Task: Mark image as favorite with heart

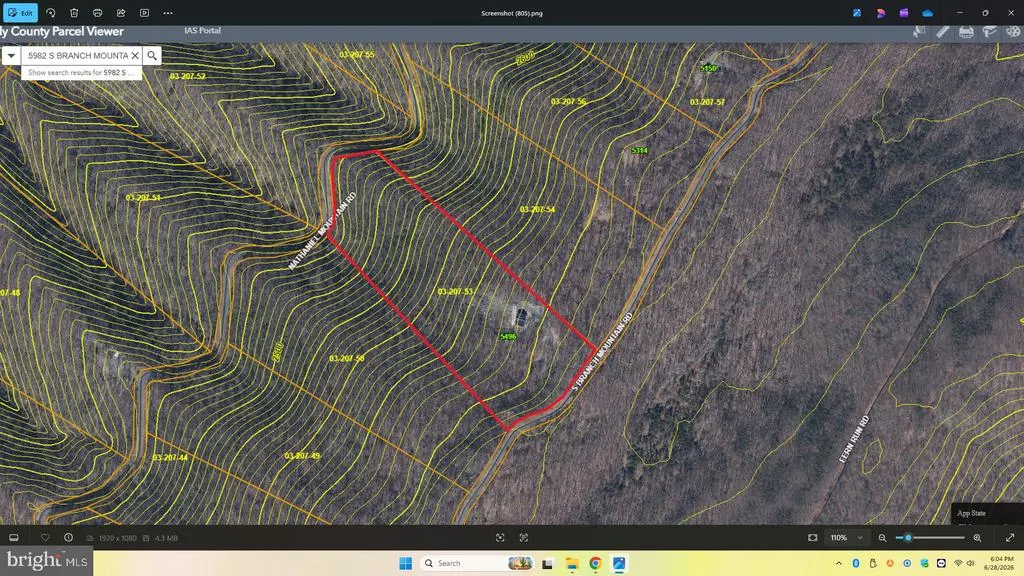Action: click(x=45, y=537)
